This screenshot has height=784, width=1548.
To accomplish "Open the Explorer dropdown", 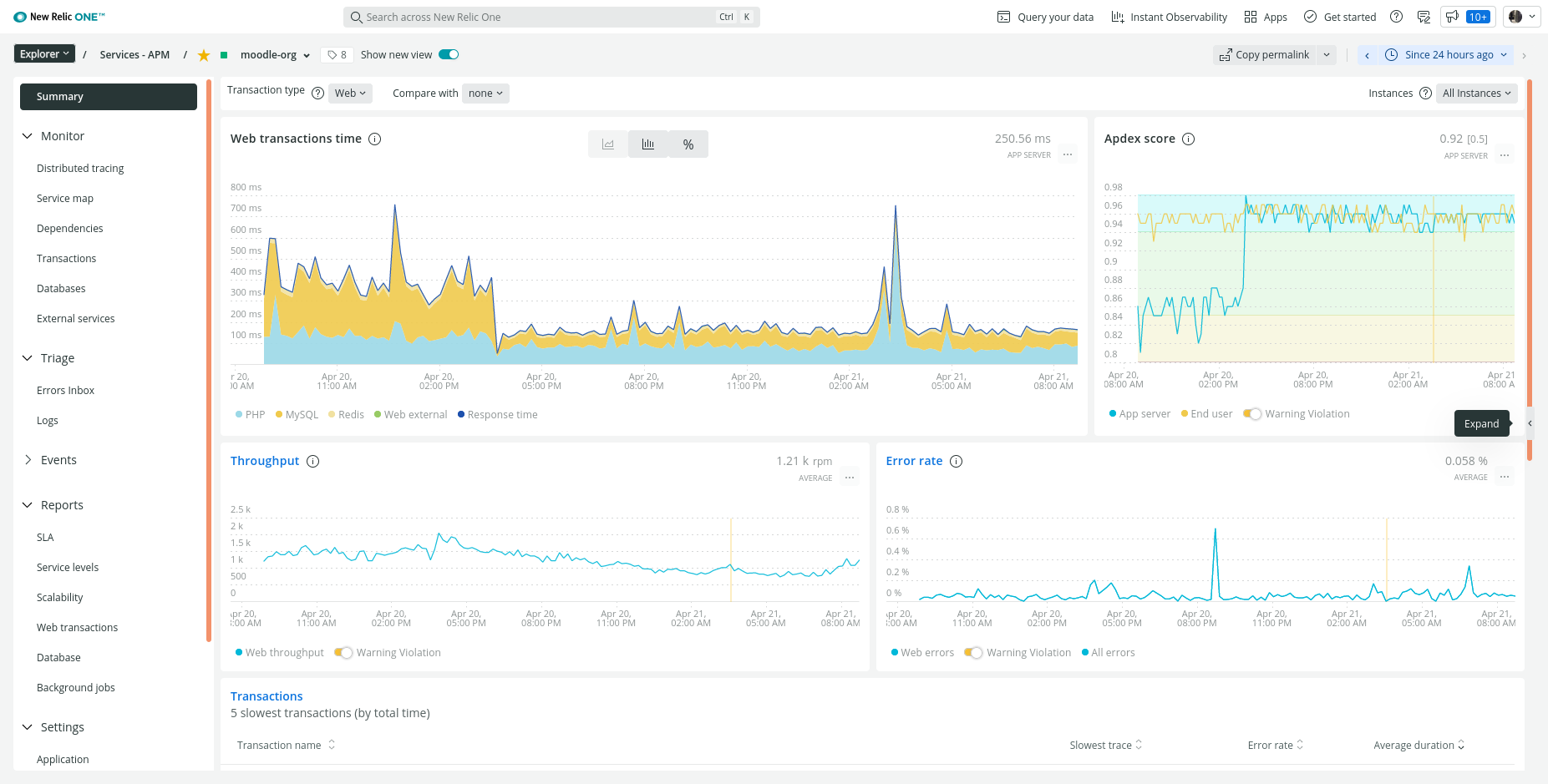I will pyautogui.click(x=44, y=54).
